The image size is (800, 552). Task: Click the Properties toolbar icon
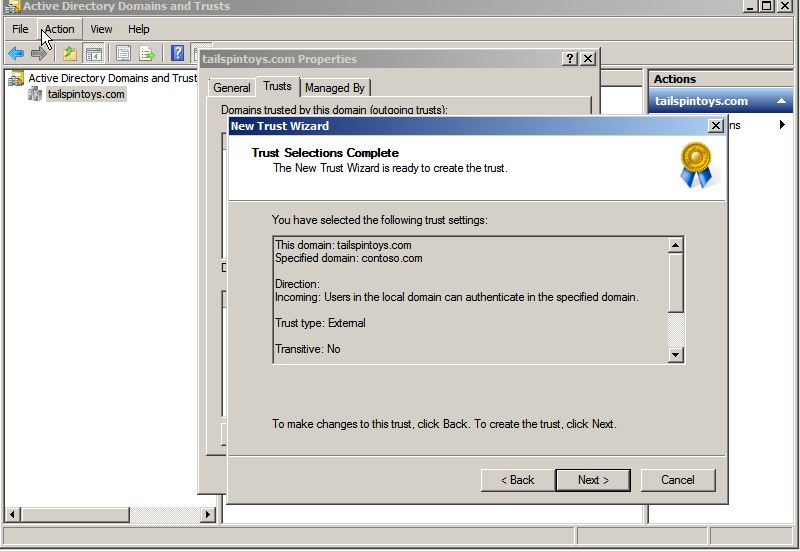123,53
